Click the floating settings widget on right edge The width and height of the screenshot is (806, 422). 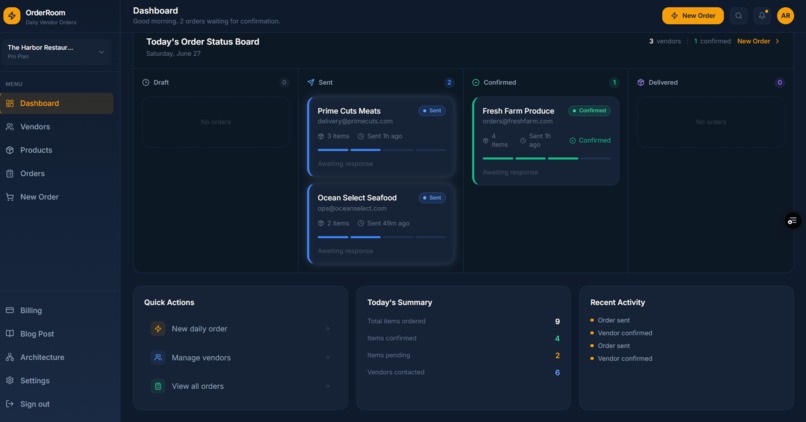[792, 221]
